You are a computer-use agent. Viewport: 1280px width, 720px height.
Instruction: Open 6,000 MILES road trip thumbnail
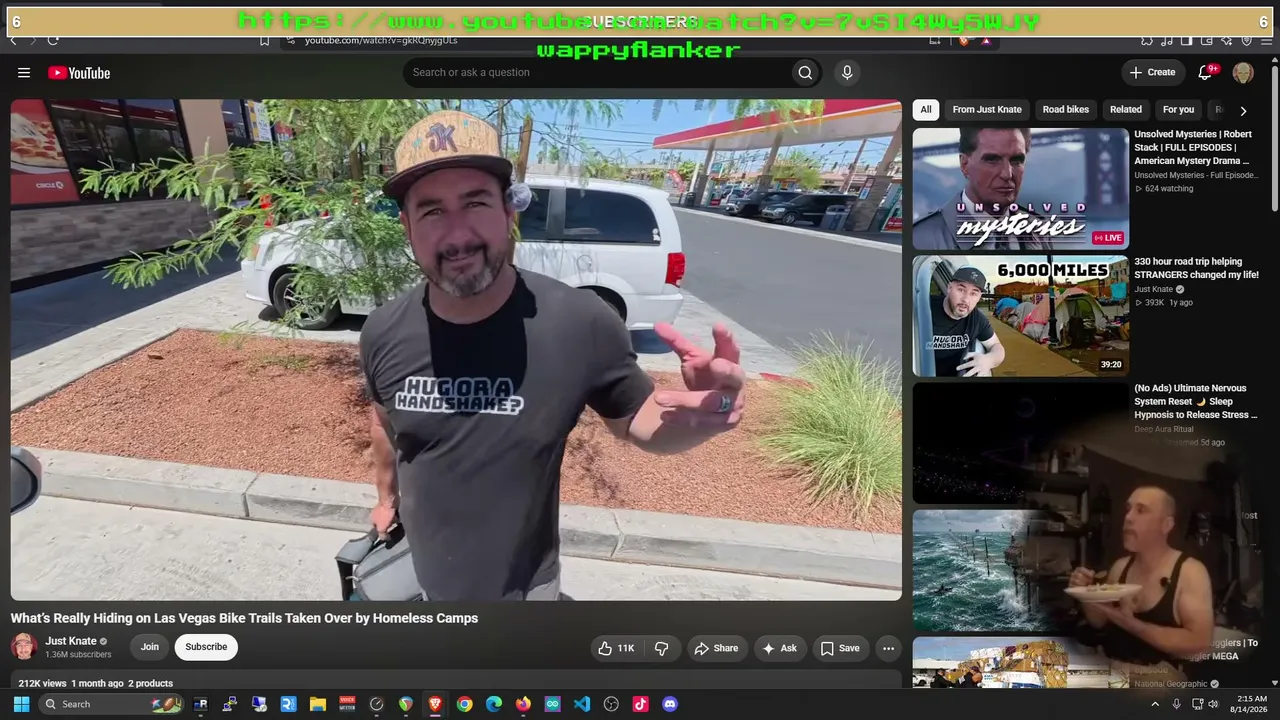coord(1020,316)
